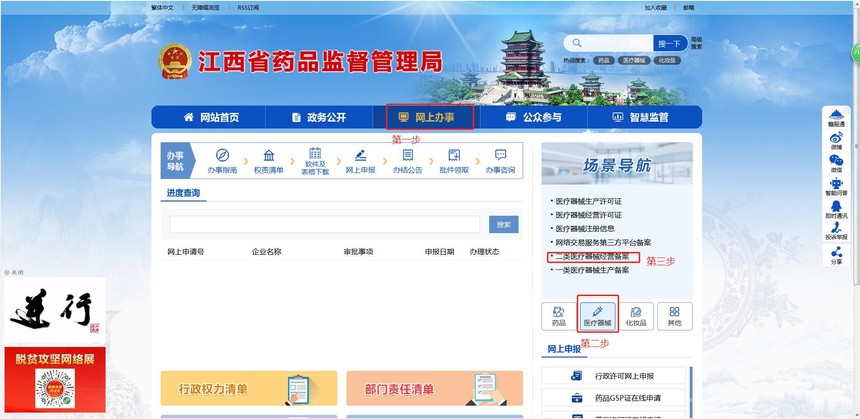This screenshot has height=419, width=860.
Task: Open 医疗器械注册信息 link
Action: pyautogui.click(x=585, y=229)
